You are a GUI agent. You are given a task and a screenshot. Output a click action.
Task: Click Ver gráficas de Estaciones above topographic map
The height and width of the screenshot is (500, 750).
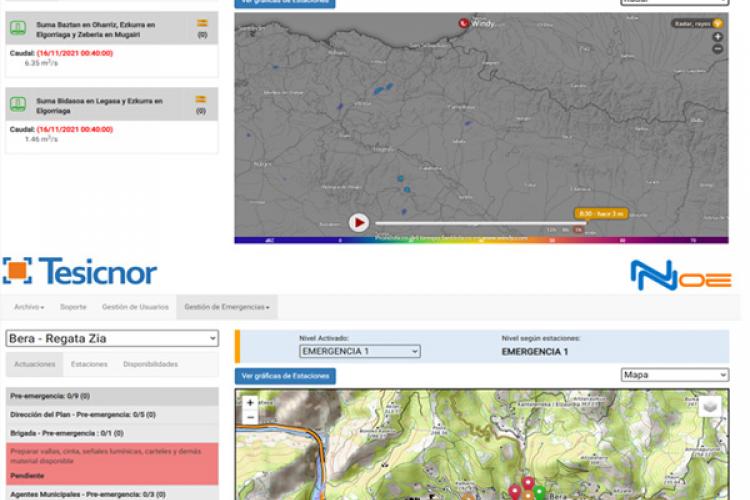tap(285, 376)
